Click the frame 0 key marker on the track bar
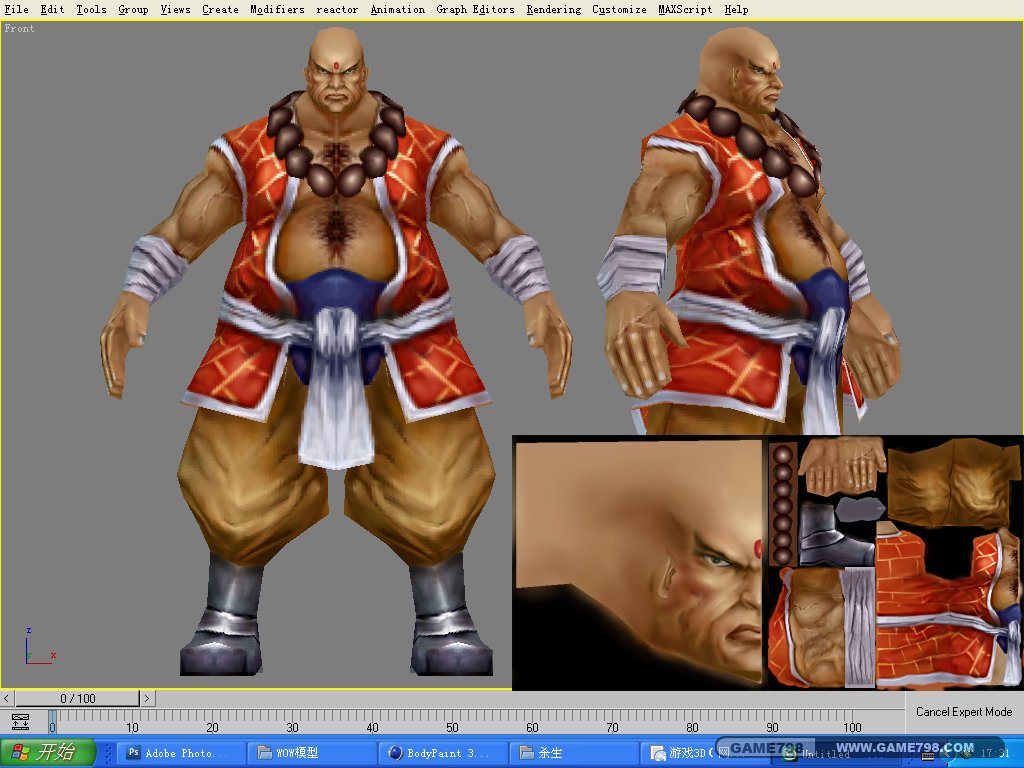Screen dimensions: 1024x768 click(52, 722)
